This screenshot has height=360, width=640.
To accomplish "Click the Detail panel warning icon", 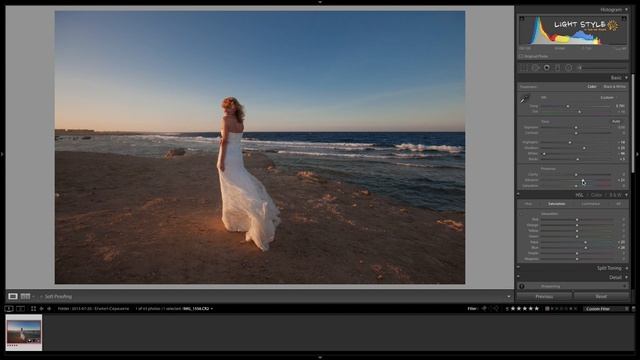I will [522, 286].
